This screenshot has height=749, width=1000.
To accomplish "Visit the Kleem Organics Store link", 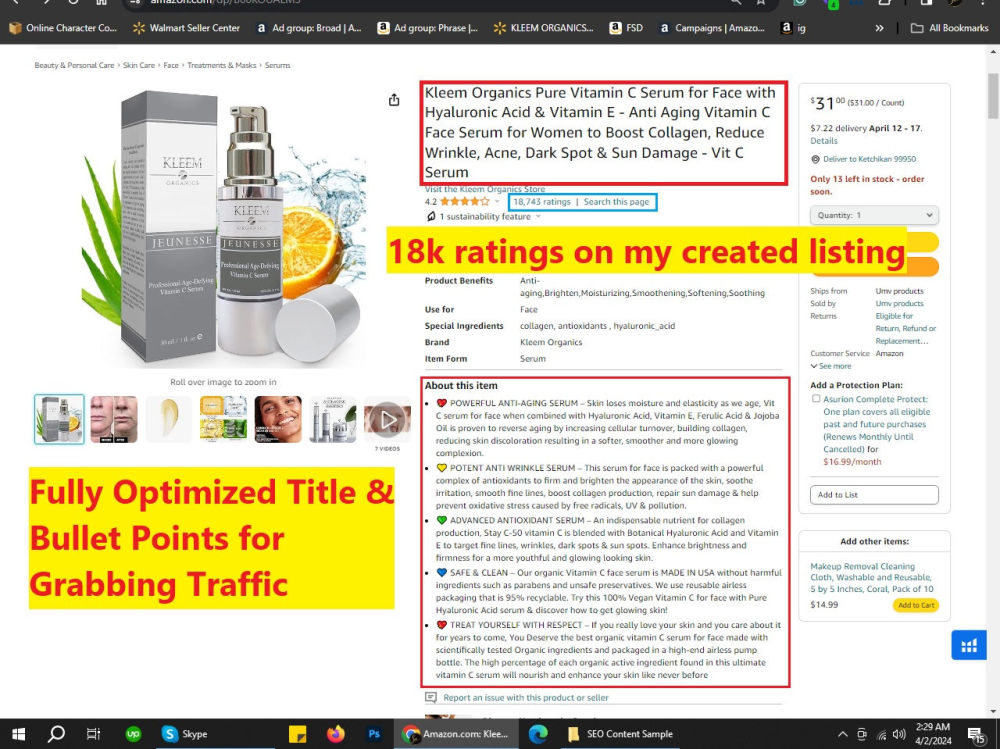I will (x=485, y=189).
